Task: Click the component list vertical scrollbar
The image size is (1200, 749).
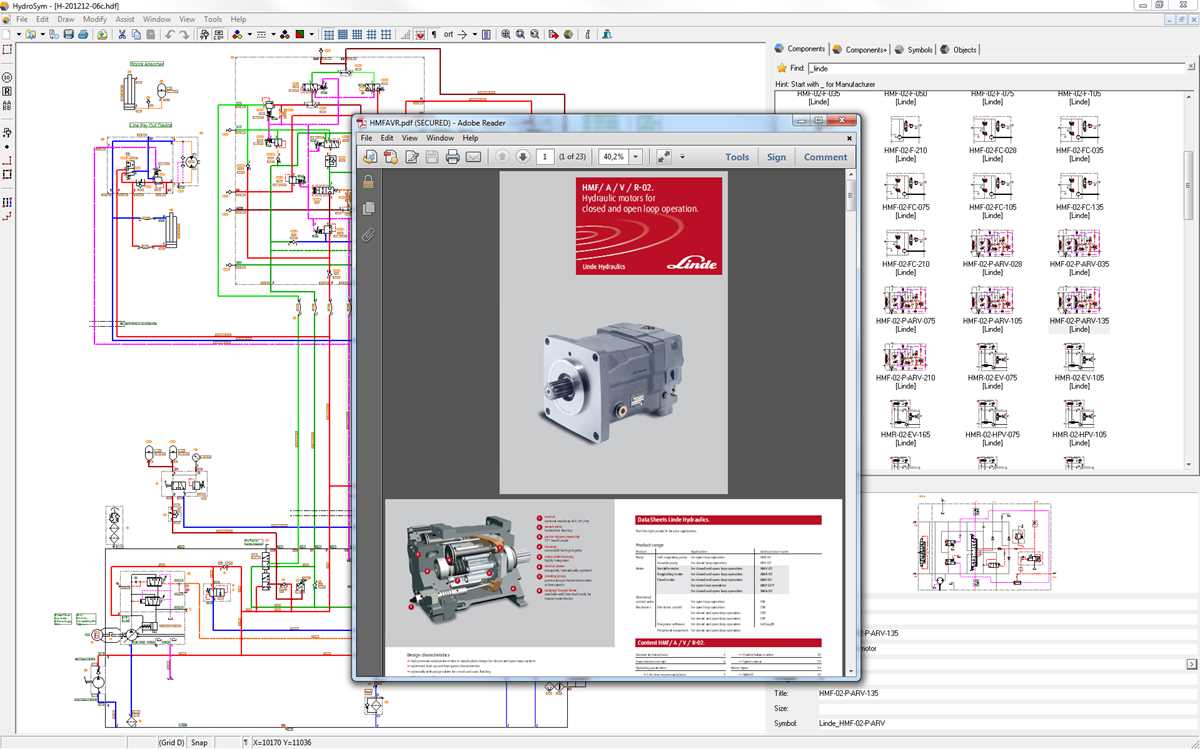Action: click(1190, 280)
